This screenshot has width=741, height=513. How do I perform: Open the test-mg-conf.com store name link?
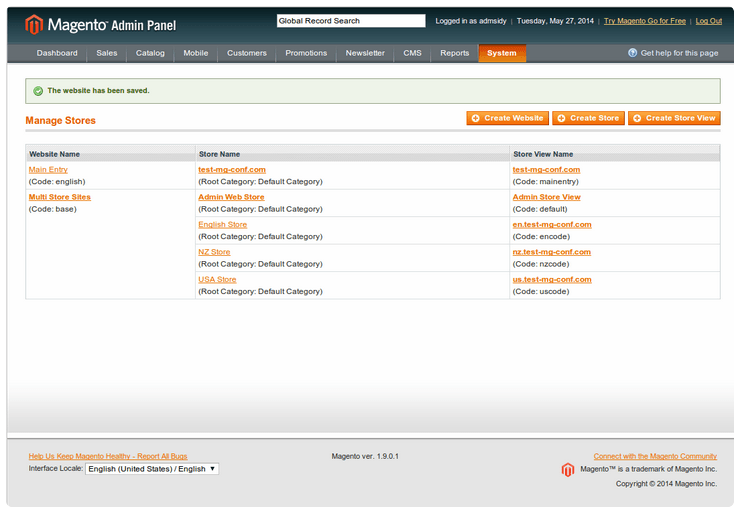click(x=232, y=170)
